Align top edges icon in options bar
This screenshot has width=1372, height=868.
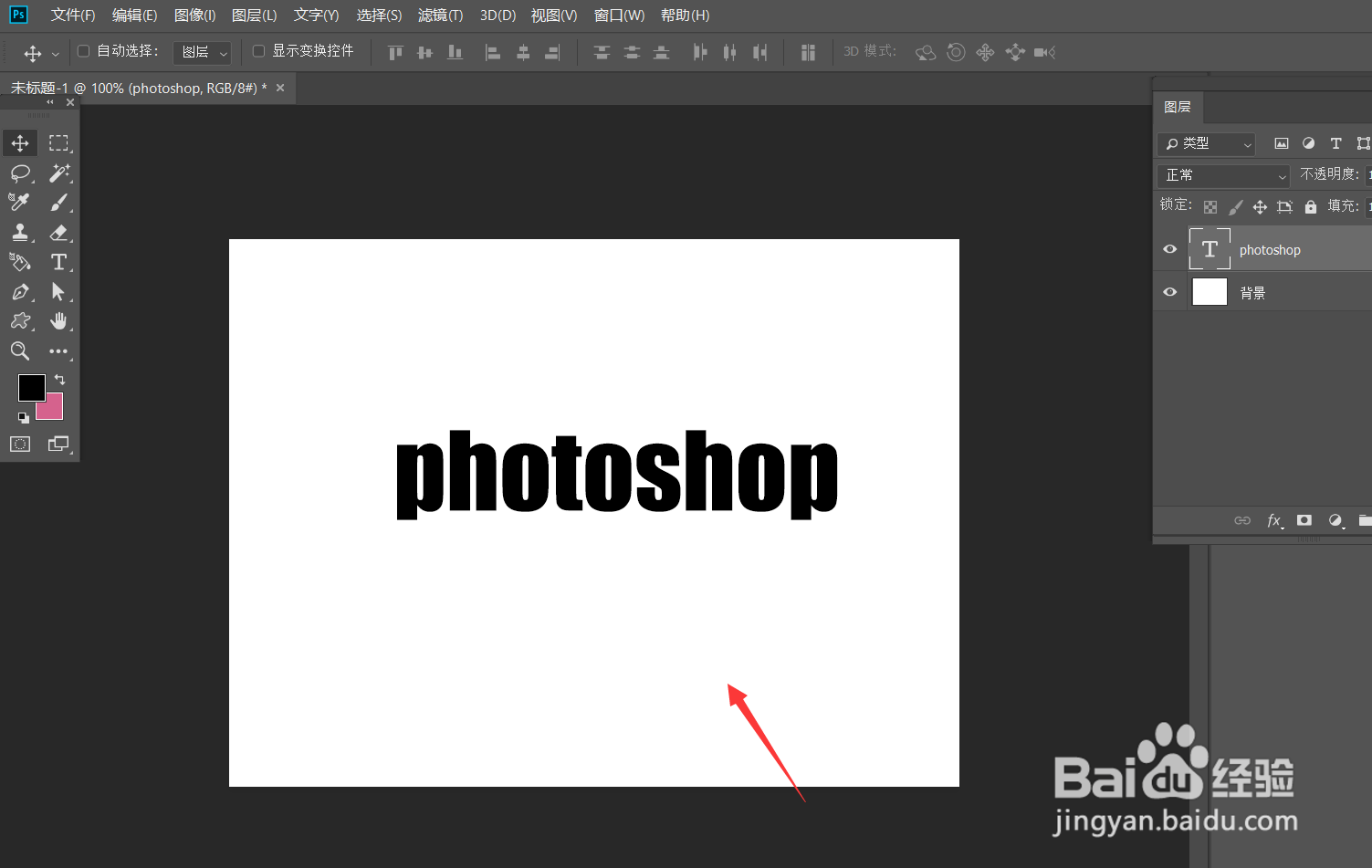click(x=395, y=53)
